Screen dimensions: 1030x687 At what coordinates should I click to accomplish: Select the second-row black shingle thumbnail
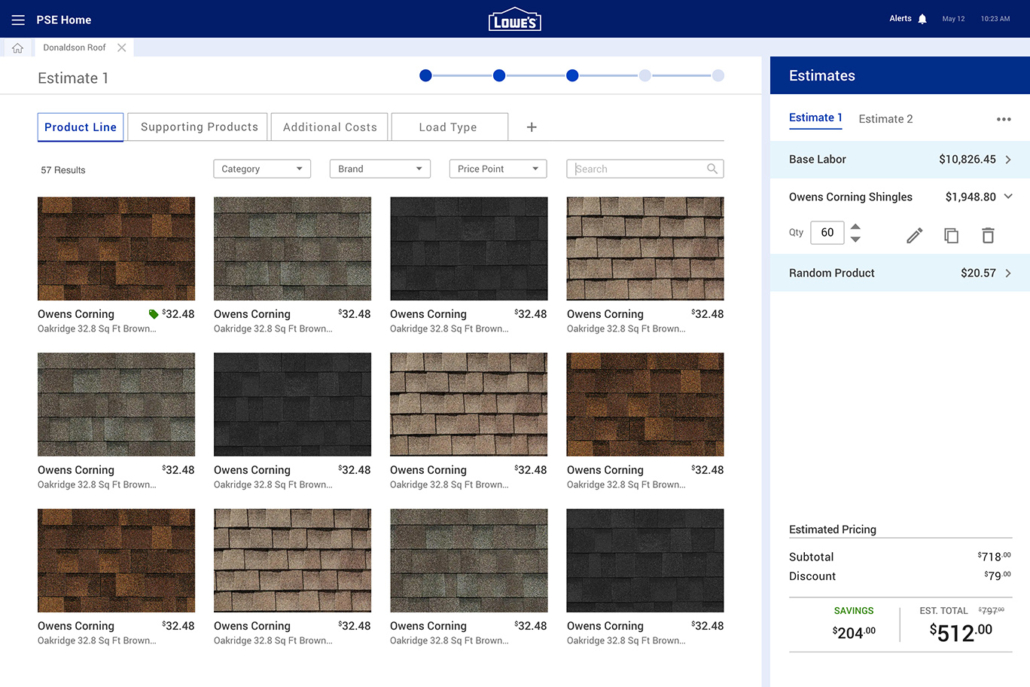292,405
